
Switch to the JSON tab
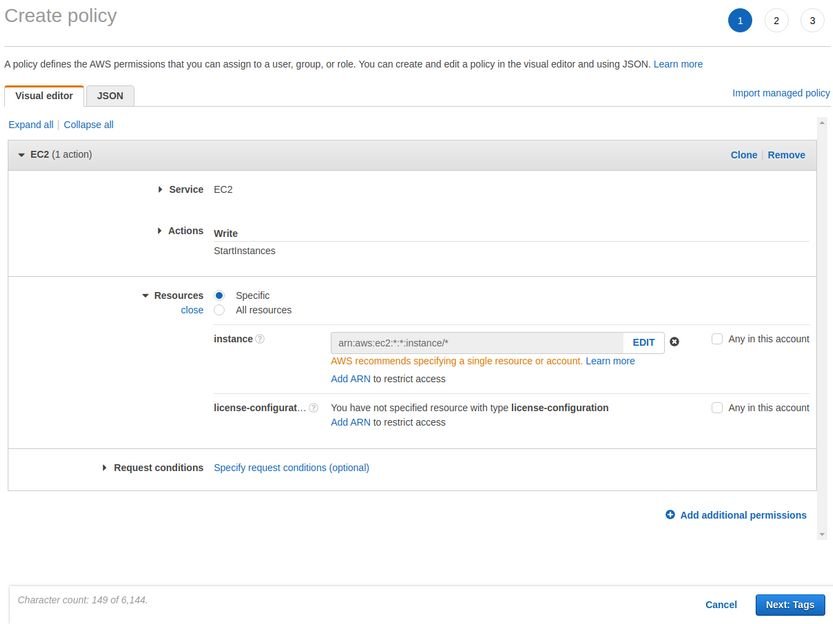click(x=110, y=96)
